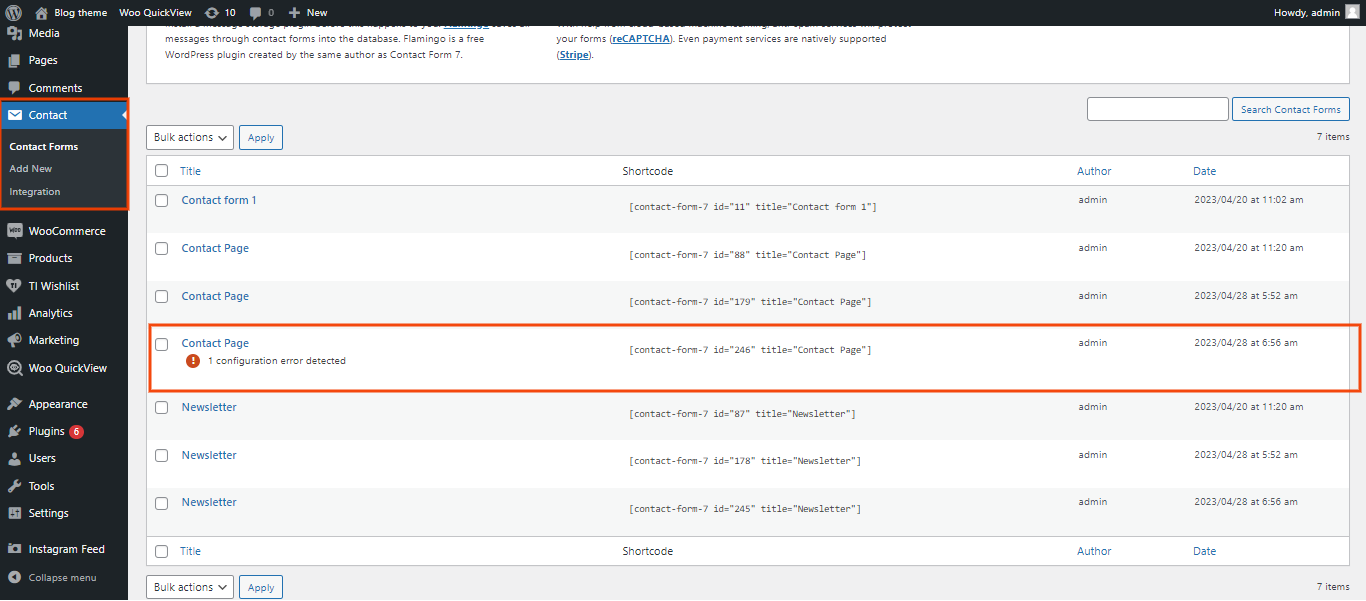
Task: Check the box for Contact form 1
Action: [x=162, y=201]
